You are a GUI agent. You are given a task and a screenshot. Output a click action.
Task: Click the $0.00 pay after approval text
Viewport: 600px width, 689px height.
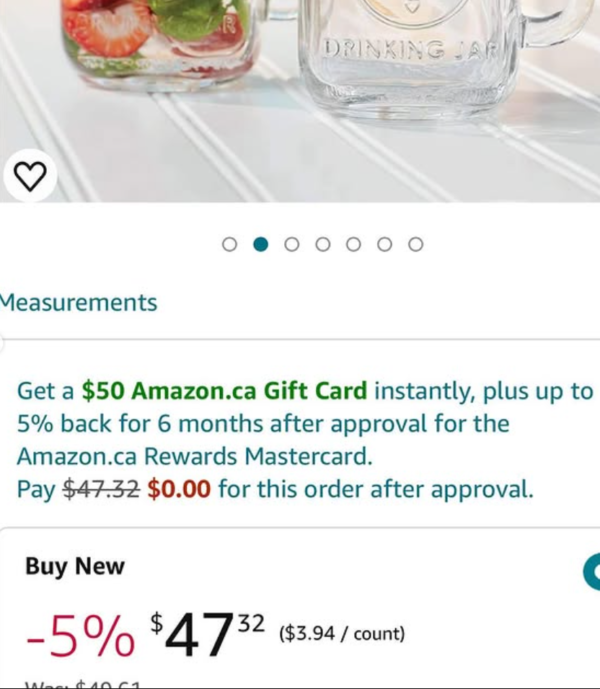click(x=179, y=489)
